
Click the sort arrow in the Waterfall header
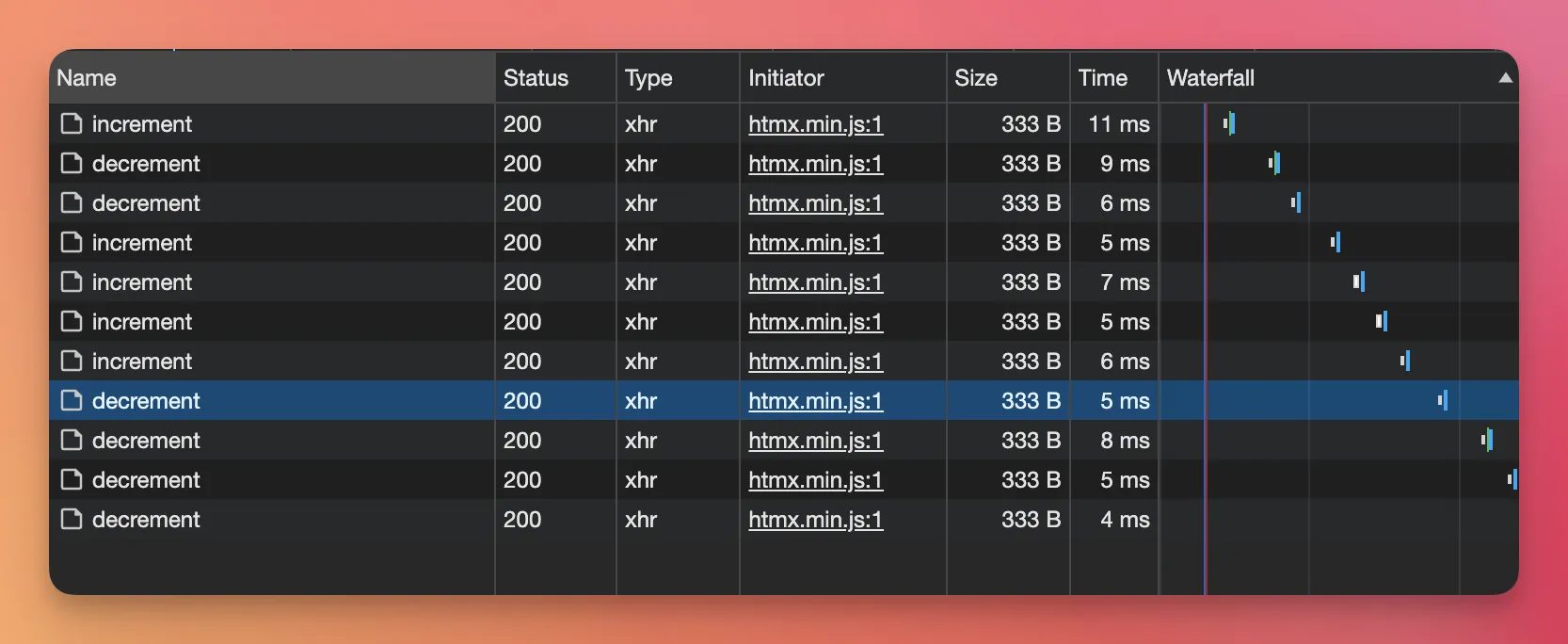[x=1505, y=78]
